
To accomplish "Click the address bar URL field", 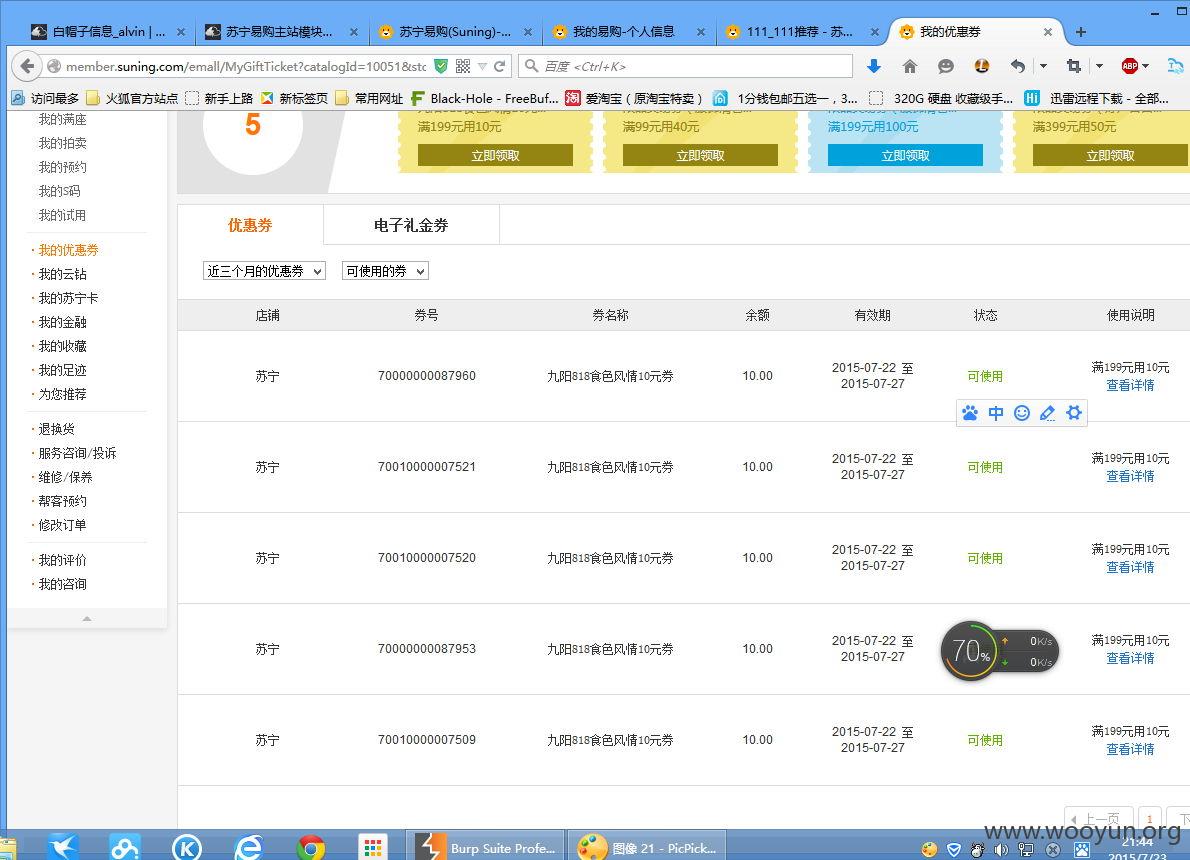I will pos(246,66).
